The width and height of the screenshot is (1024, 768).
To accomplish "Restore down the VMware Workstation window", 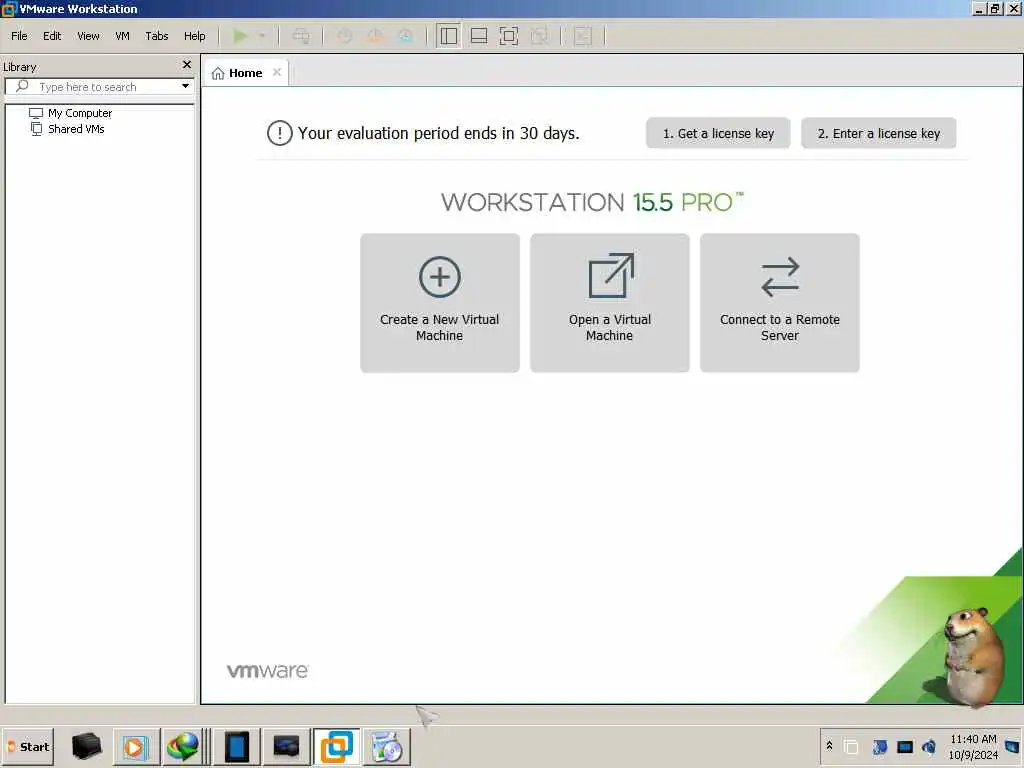I will 995,8.
